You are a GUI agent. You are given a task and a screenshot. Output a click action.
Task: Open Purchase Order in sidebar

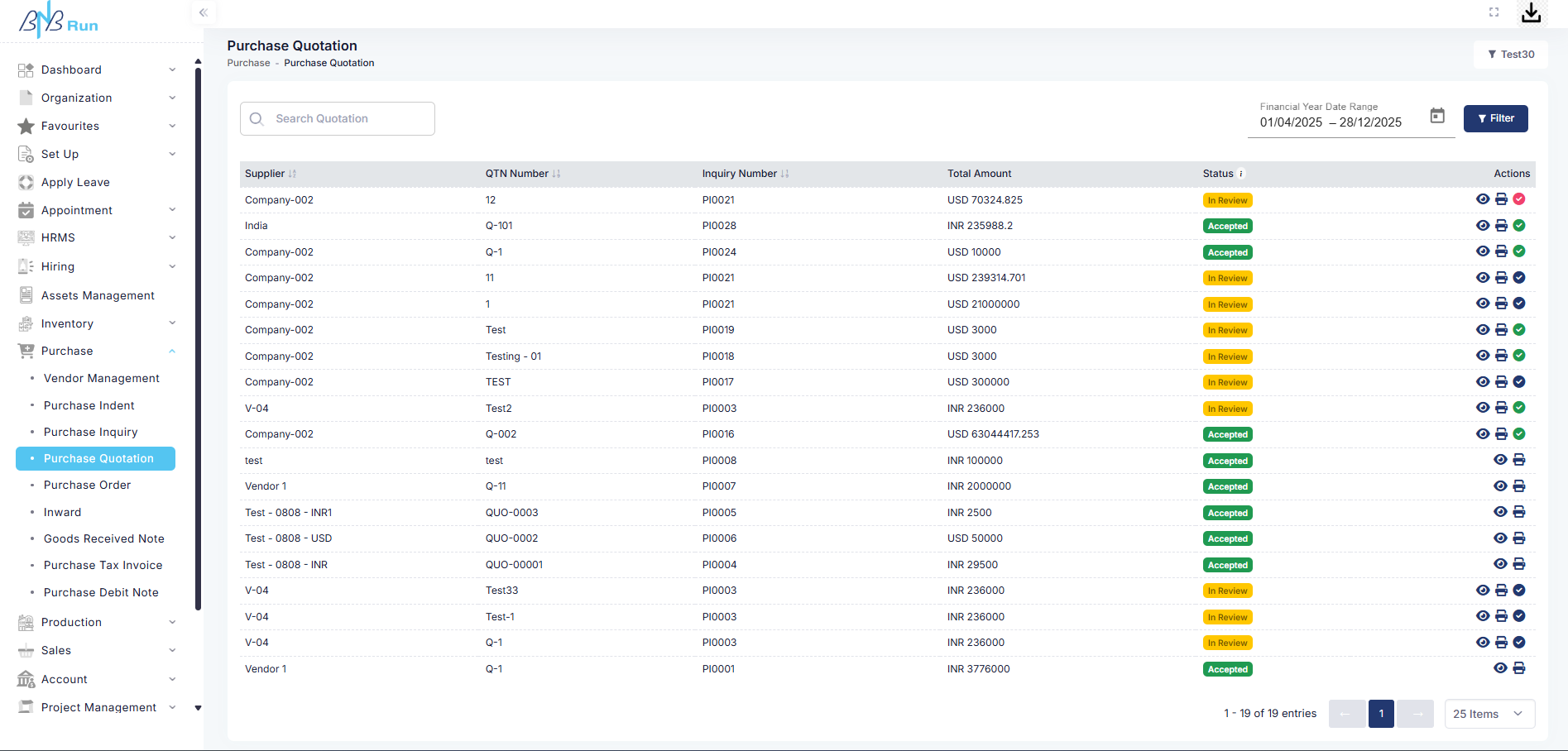point(87,485)
